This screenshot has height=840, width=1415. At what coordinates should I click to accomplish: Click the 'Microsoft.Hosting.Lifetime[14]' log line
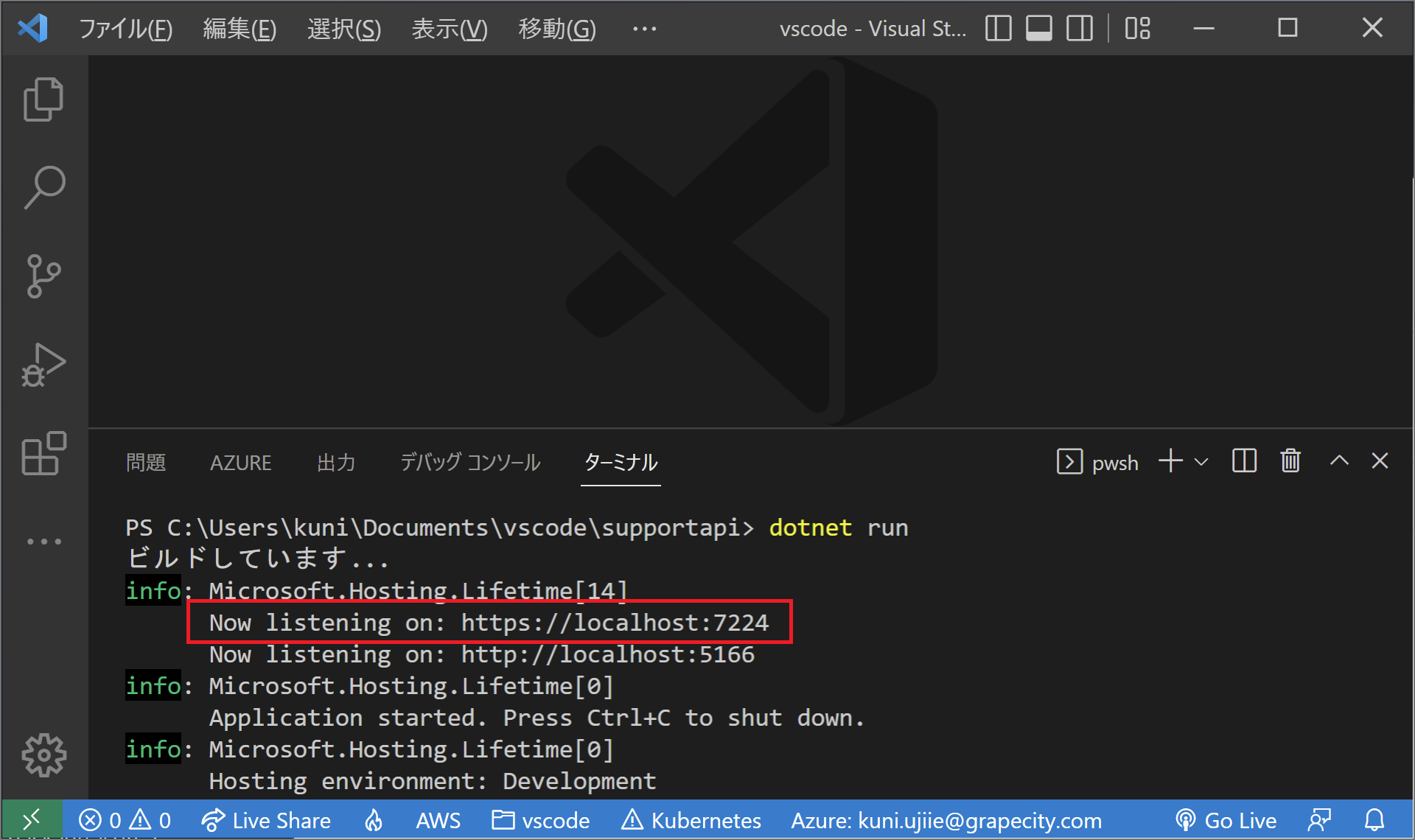tap(418, 591)
